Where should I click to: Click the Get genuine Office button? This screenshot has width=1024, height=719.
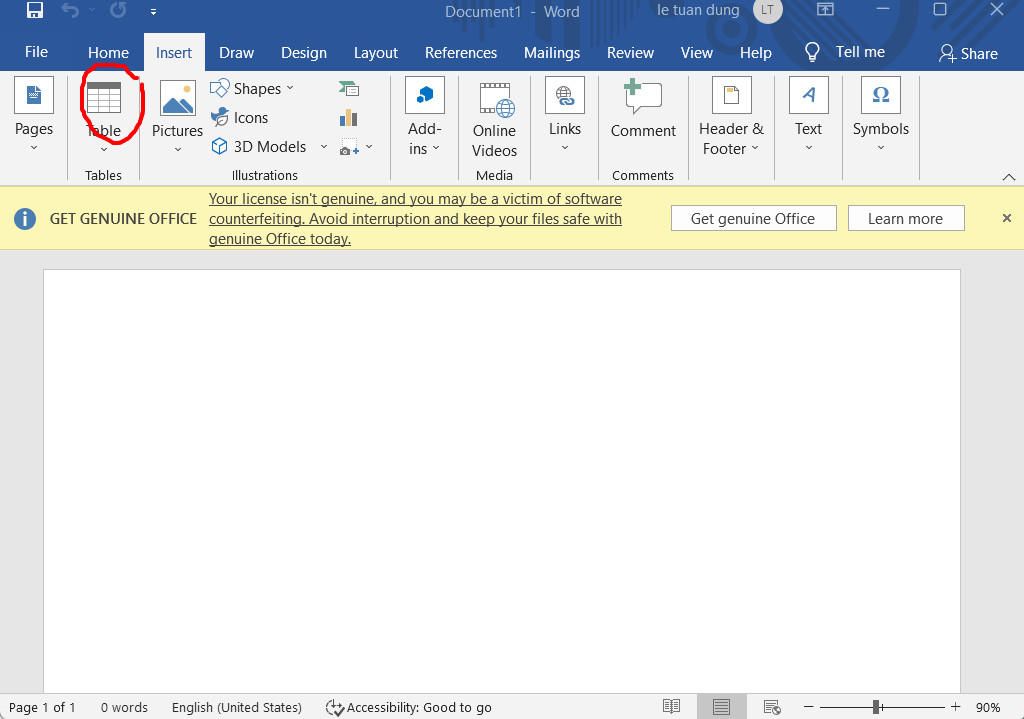pos(754,218)
